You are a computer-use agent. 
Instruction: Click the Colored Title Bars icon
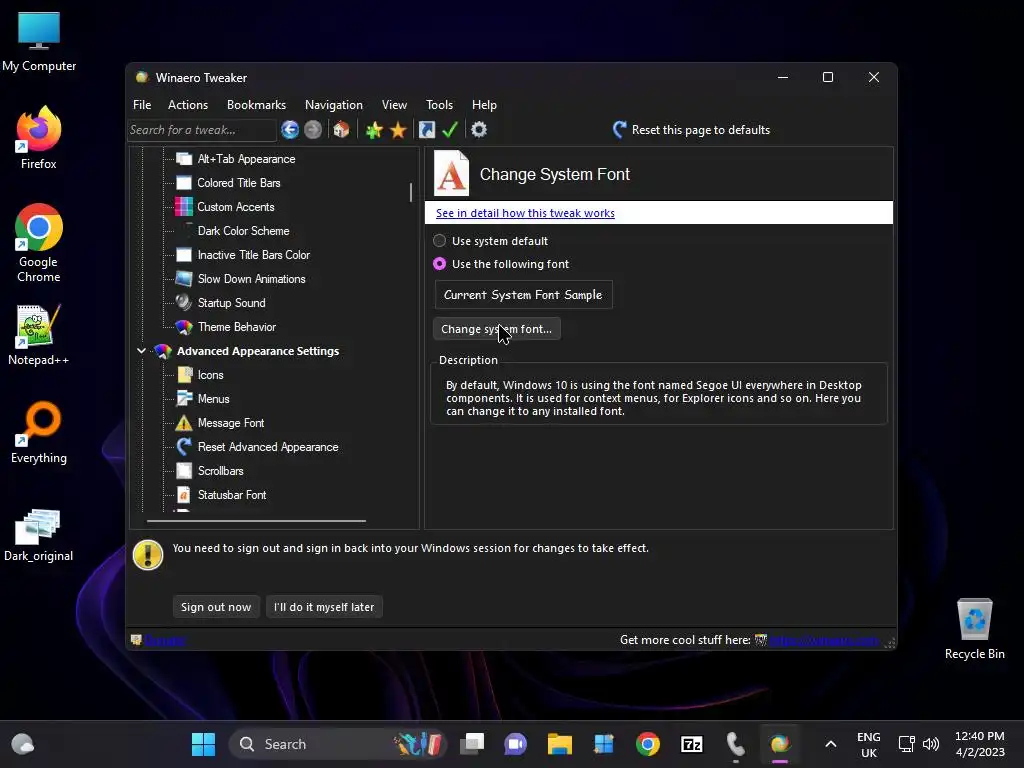[184, 183]
